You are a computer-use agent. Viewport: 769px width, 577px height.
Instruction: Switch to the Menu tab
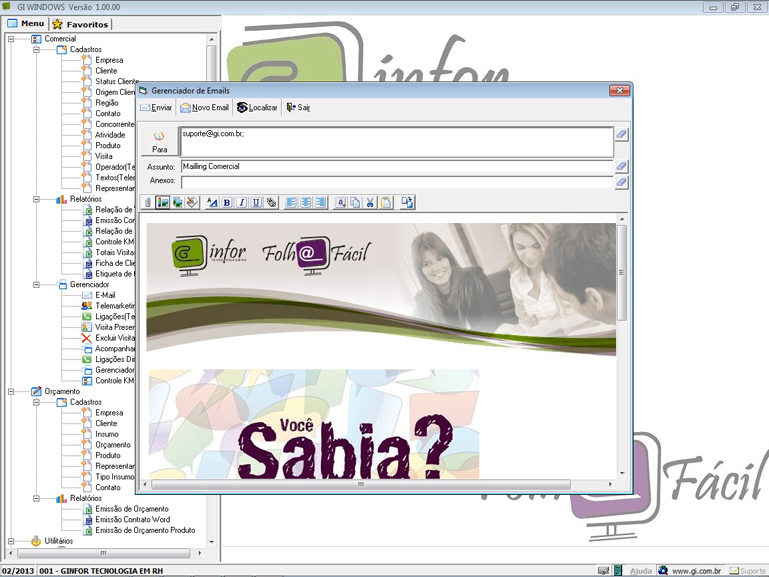26,24
